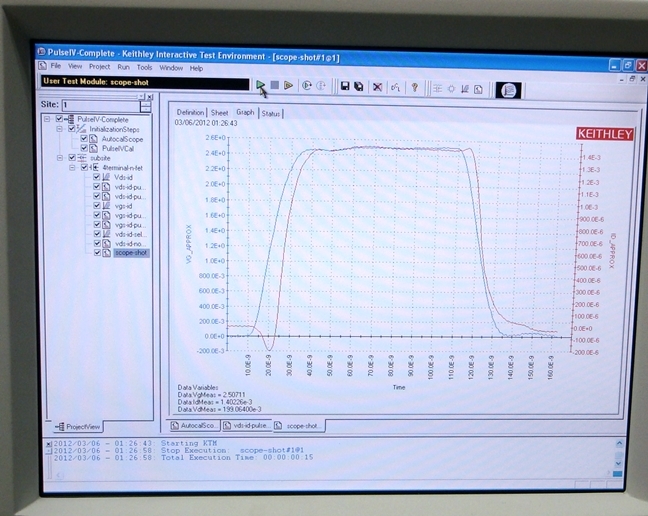Click the greyed sun-shaped toolbar icon
This screenshot has height=516, width=648.
point(451,89)
